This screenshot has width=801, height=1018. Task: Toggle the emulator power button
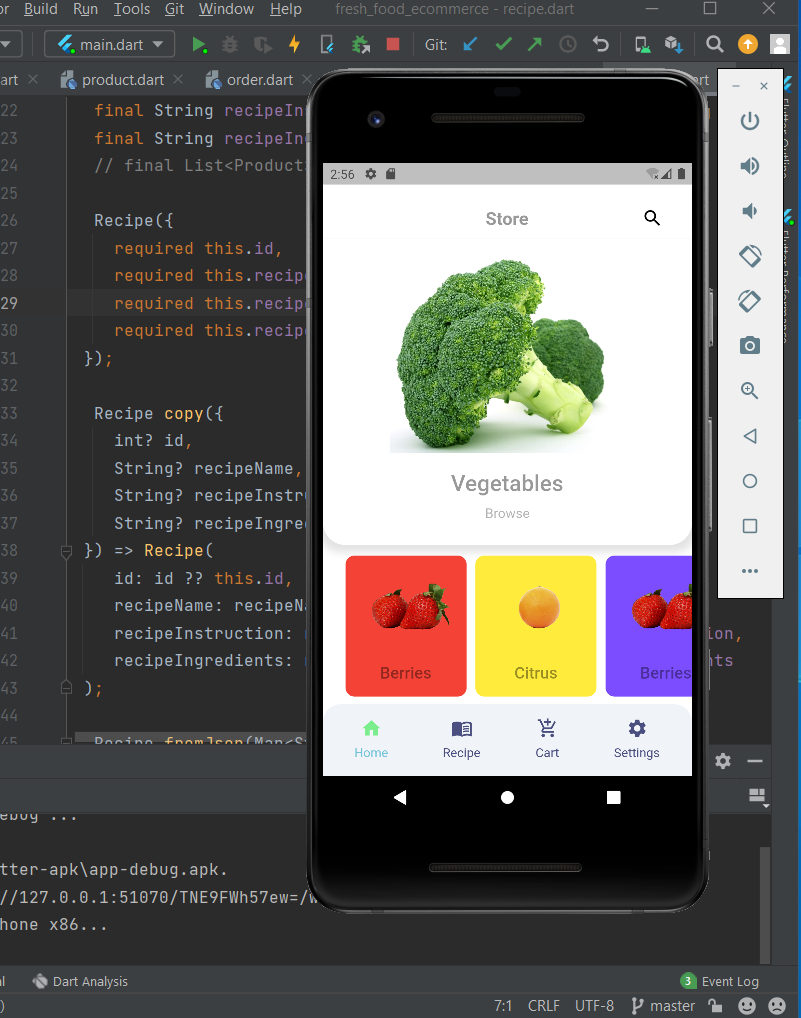click(x=750, y=121)
